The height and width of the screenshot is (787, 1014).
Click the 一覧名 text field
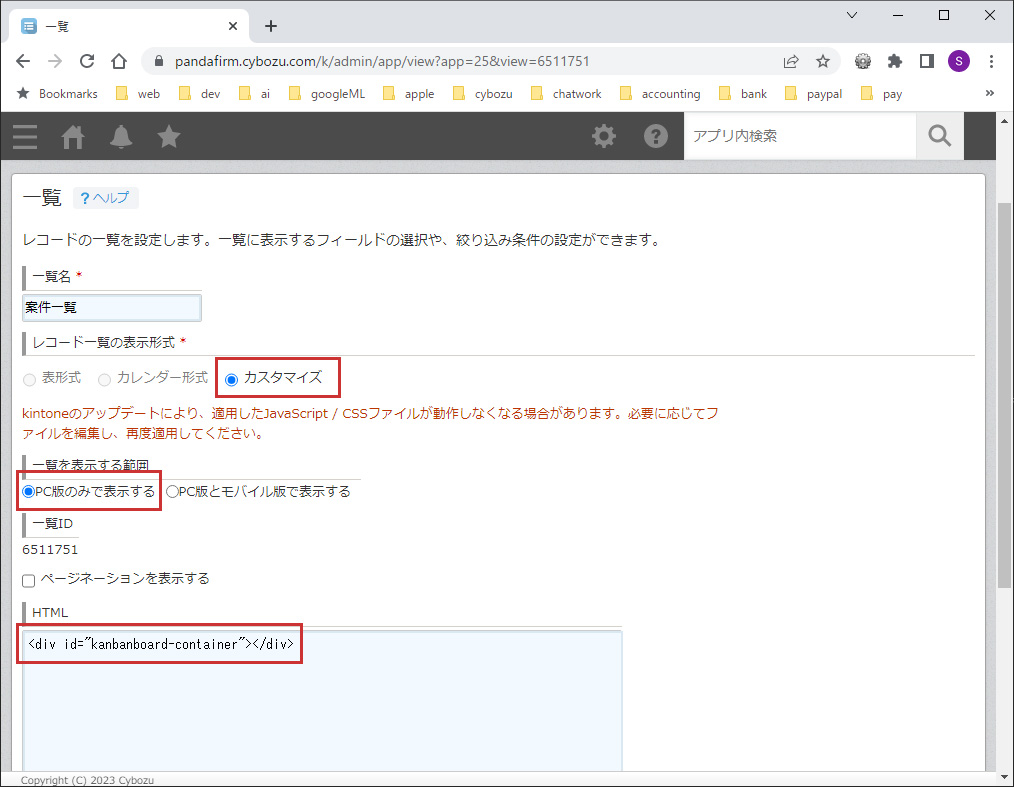[112, 308]
